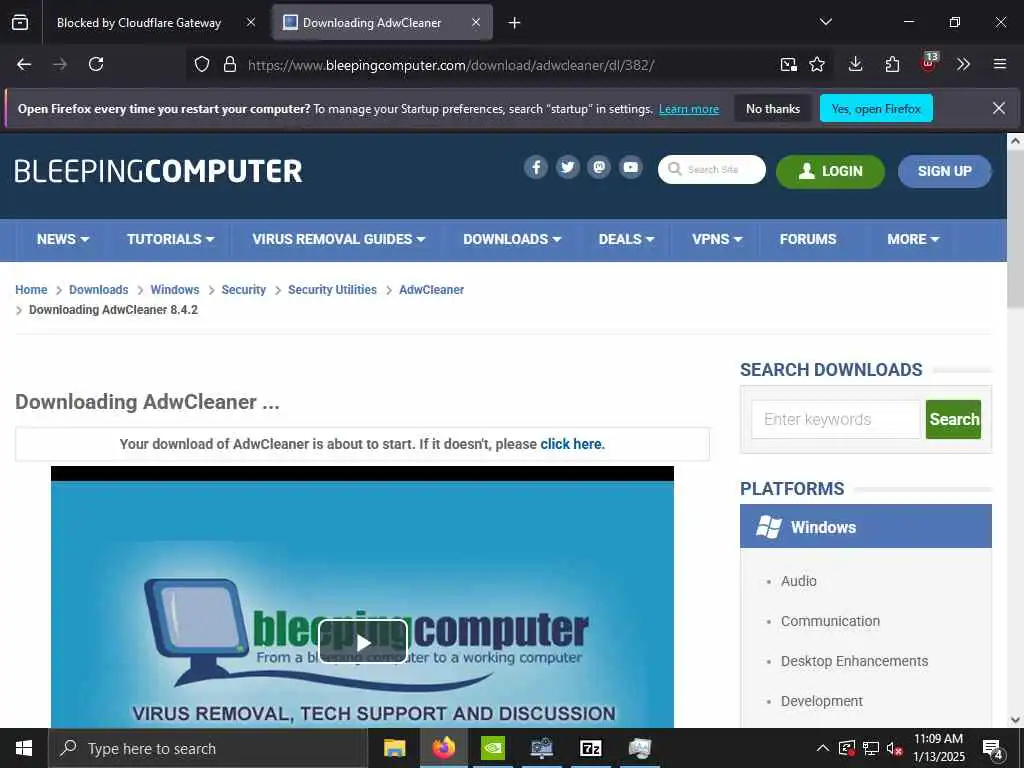Show site security padlock info

point(230,65)
